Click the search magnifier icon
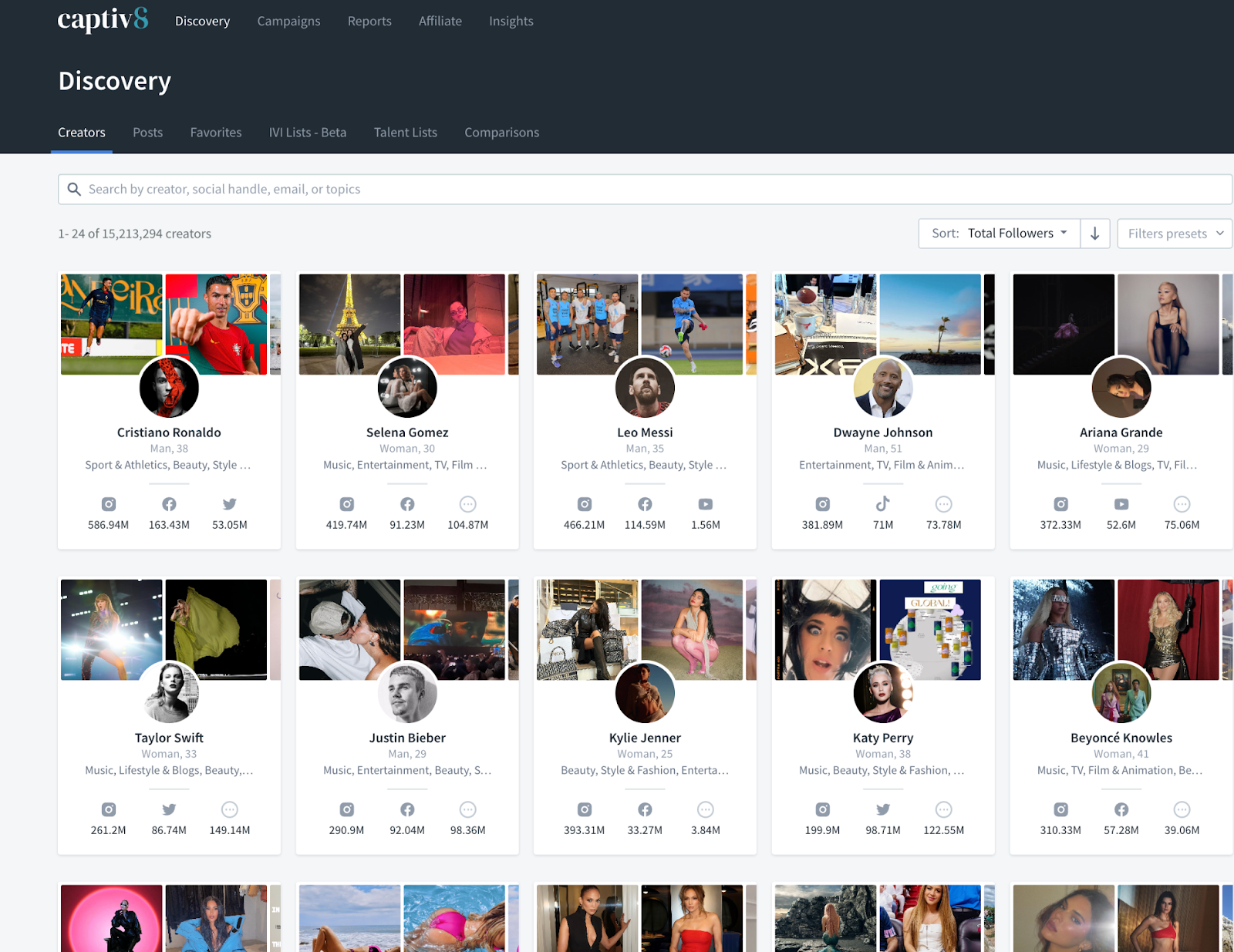This screenshot has width=1234, height=952. pos(74,190)
